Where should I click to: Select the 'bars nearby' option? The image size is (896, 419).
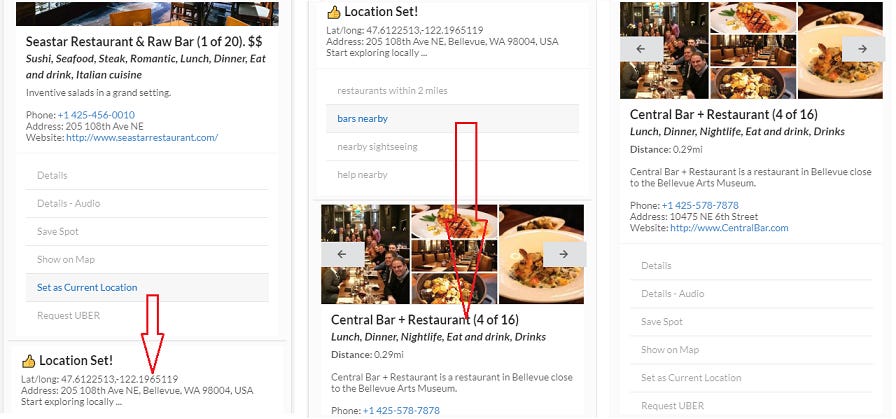point(453,119)
